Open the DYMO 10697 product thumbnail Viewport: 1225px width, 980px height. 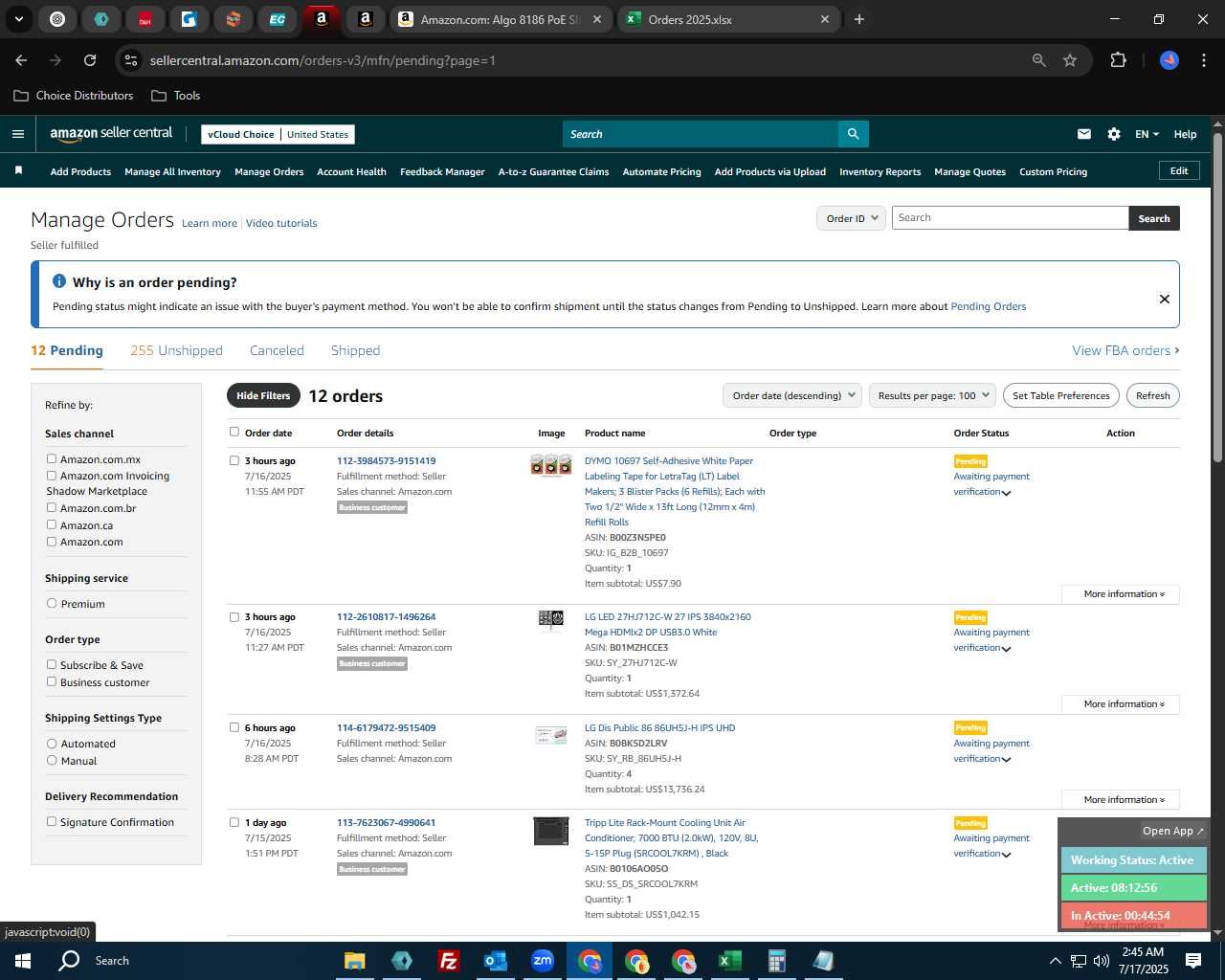(x=550, y=465)
